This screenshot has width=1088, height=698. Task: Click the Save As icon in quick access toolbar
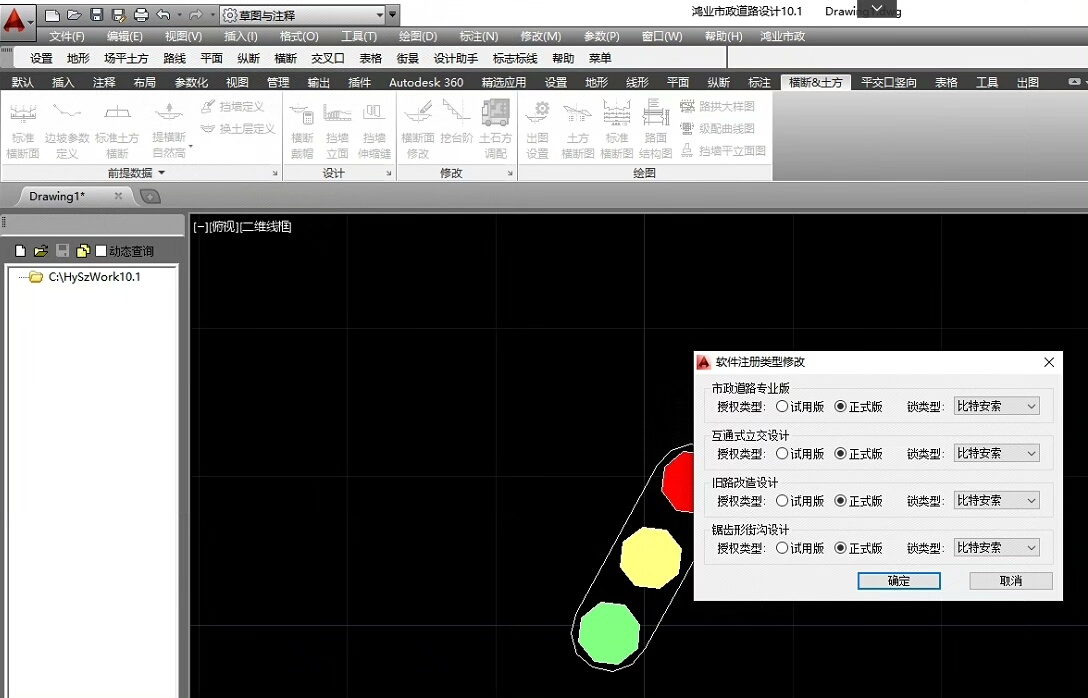118,15
